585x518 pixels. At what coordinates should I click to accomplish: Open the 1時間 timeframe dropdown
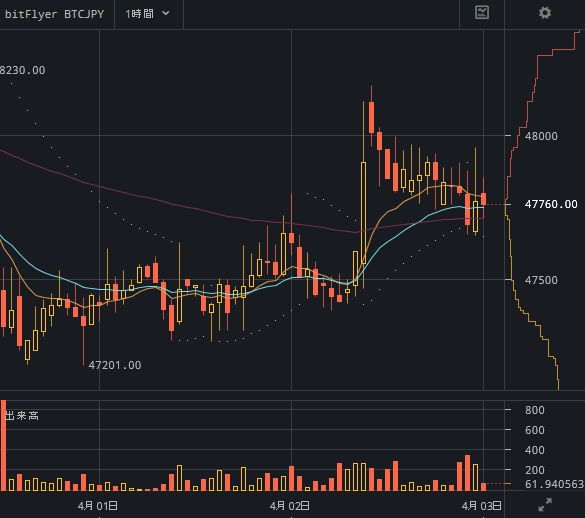(148, 14)
